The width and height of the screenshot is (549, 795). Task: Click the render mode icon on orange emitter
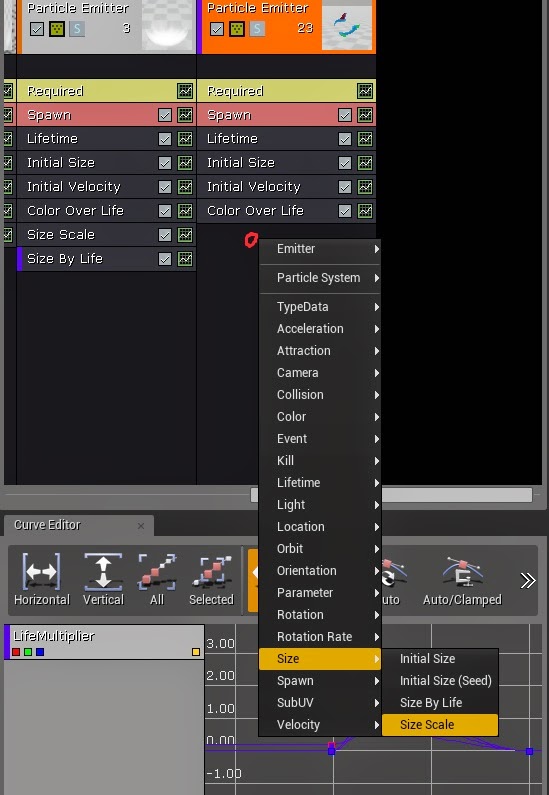(237, 29)
